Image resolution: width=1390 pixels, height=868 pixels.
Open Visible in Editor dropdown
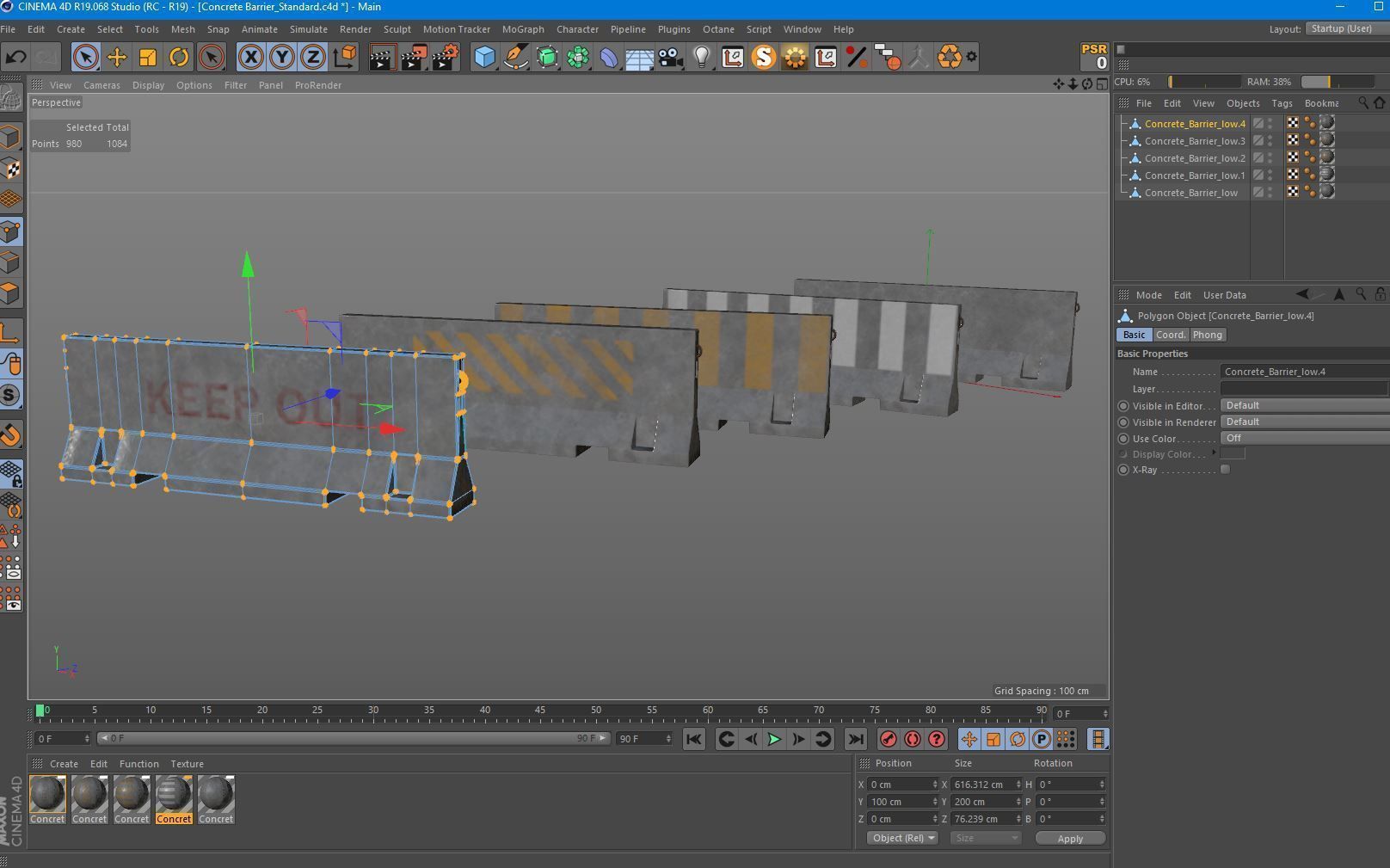click(x=1305, y=405)
